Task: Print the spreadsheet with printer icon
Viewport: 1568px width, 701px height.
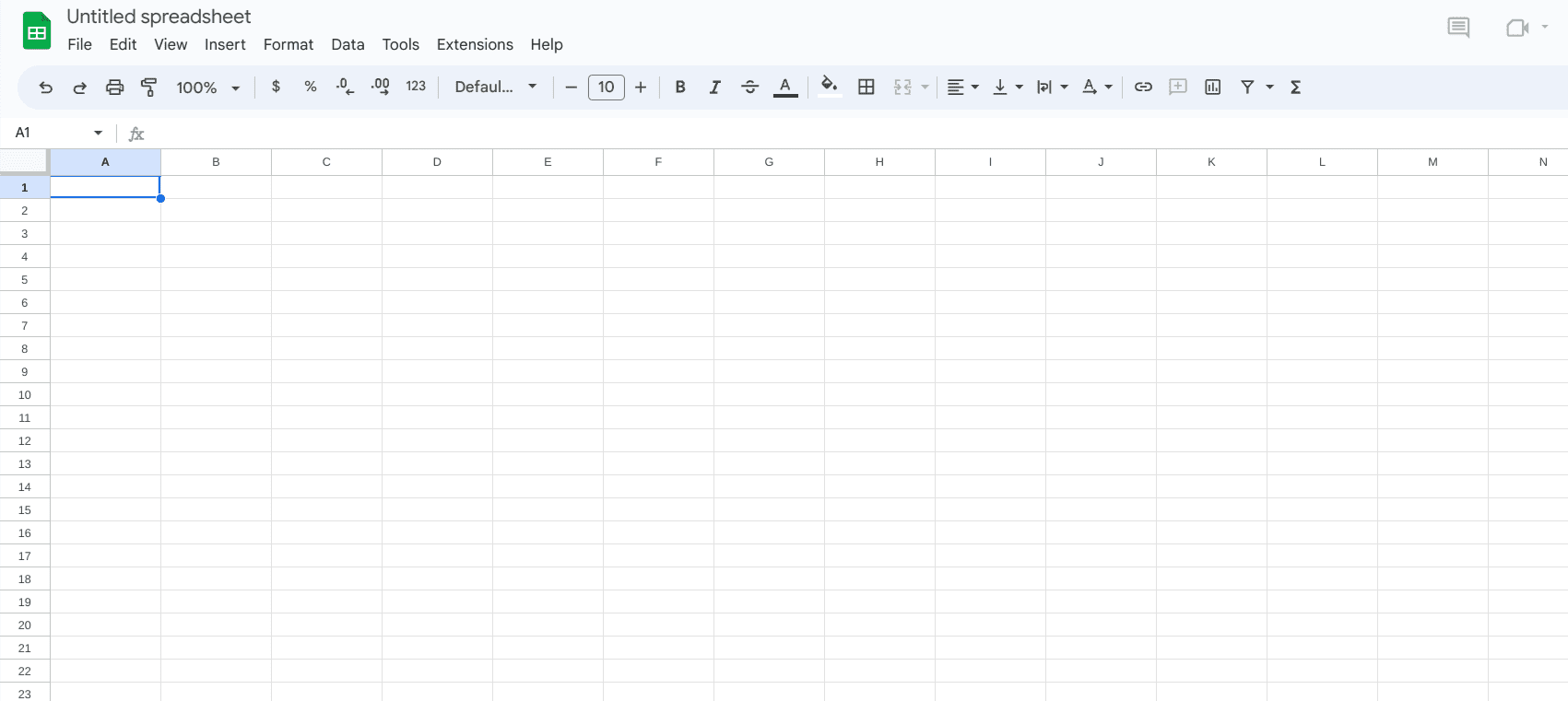Action: pyautogui.click(x=114, y=88)
